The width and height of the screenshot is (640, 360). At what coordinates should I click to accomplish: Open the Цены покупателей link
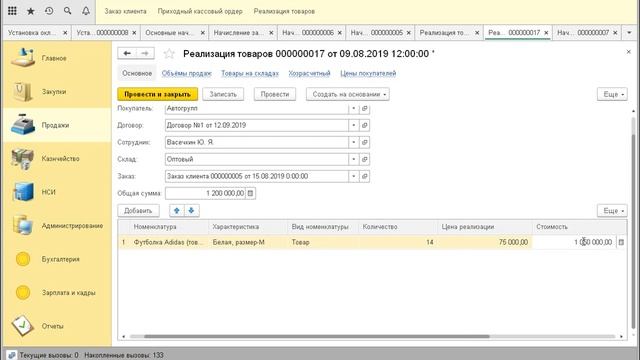tap(368, 73)
